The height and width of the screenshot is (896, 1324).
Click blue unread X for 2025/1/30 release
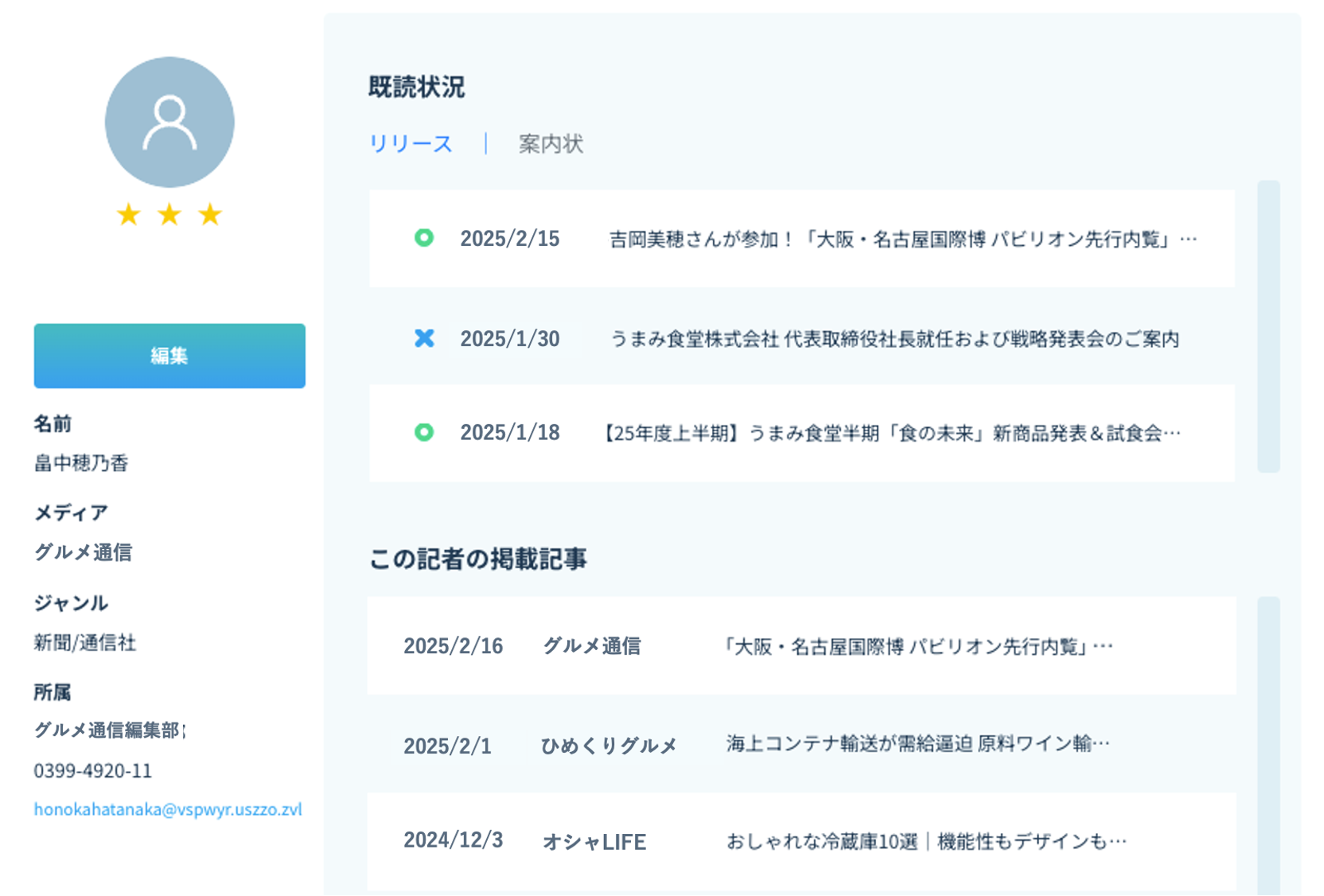(x=424, y=338)
